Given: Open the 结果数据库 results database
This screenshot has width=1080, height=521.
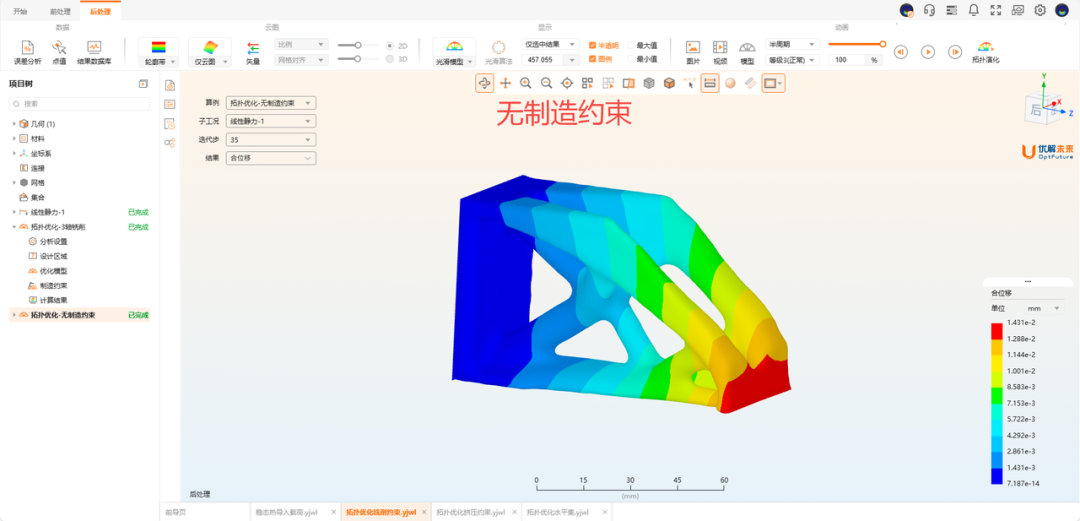Looking at the screenshot, I should [x=94, y=51].
